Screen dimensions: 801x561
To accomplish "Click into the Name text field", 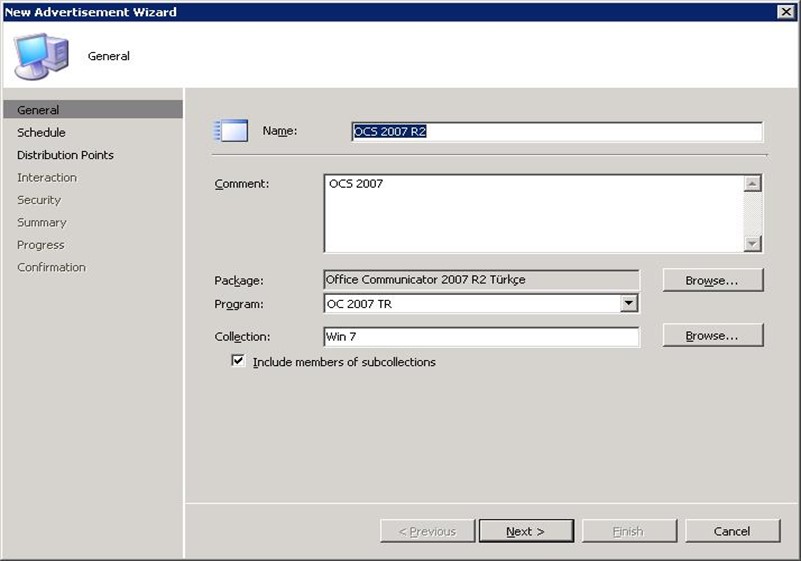I will point(556,132).
